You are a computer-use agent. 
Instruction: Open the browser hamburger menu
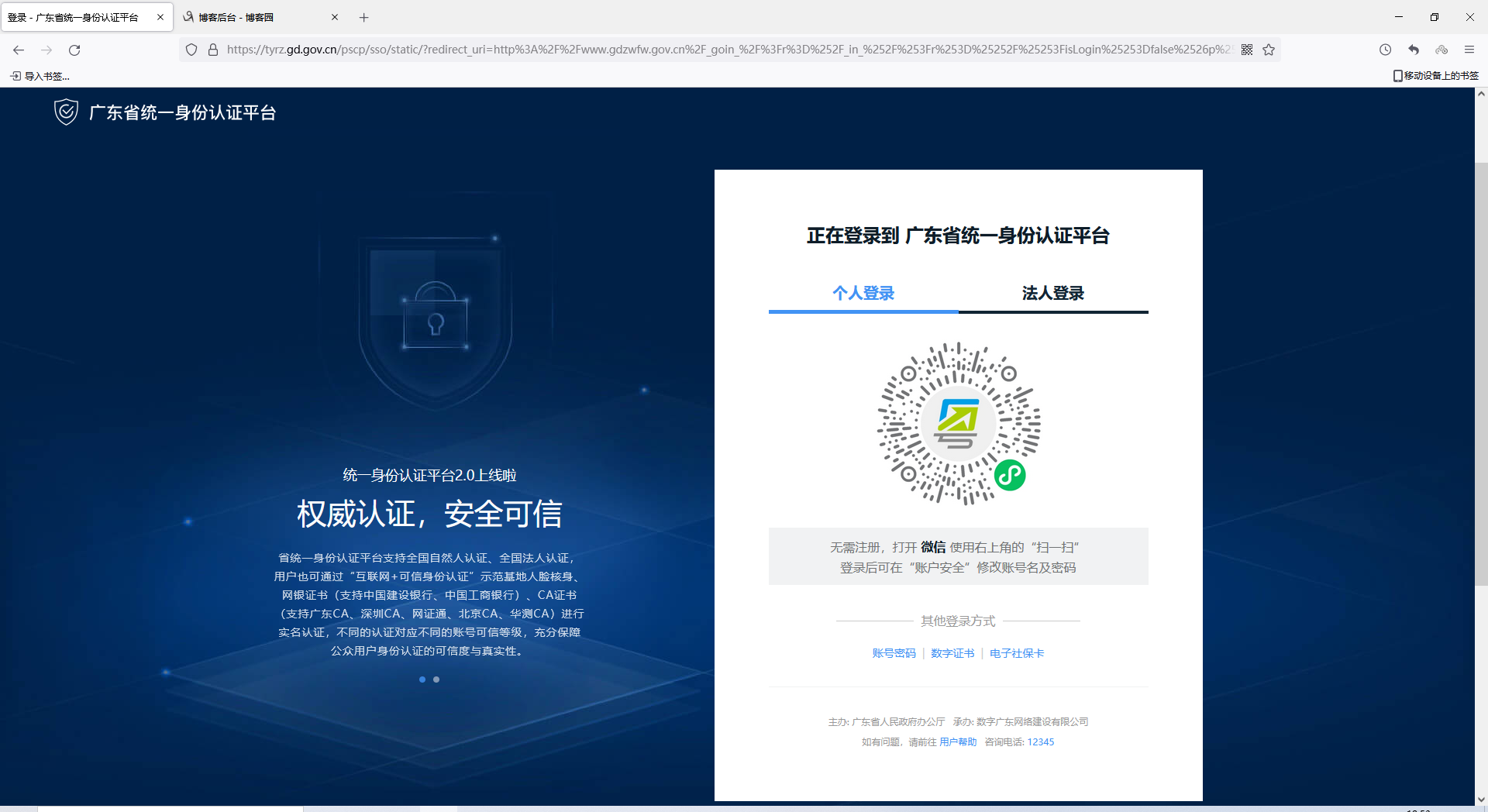[1469, 50]
